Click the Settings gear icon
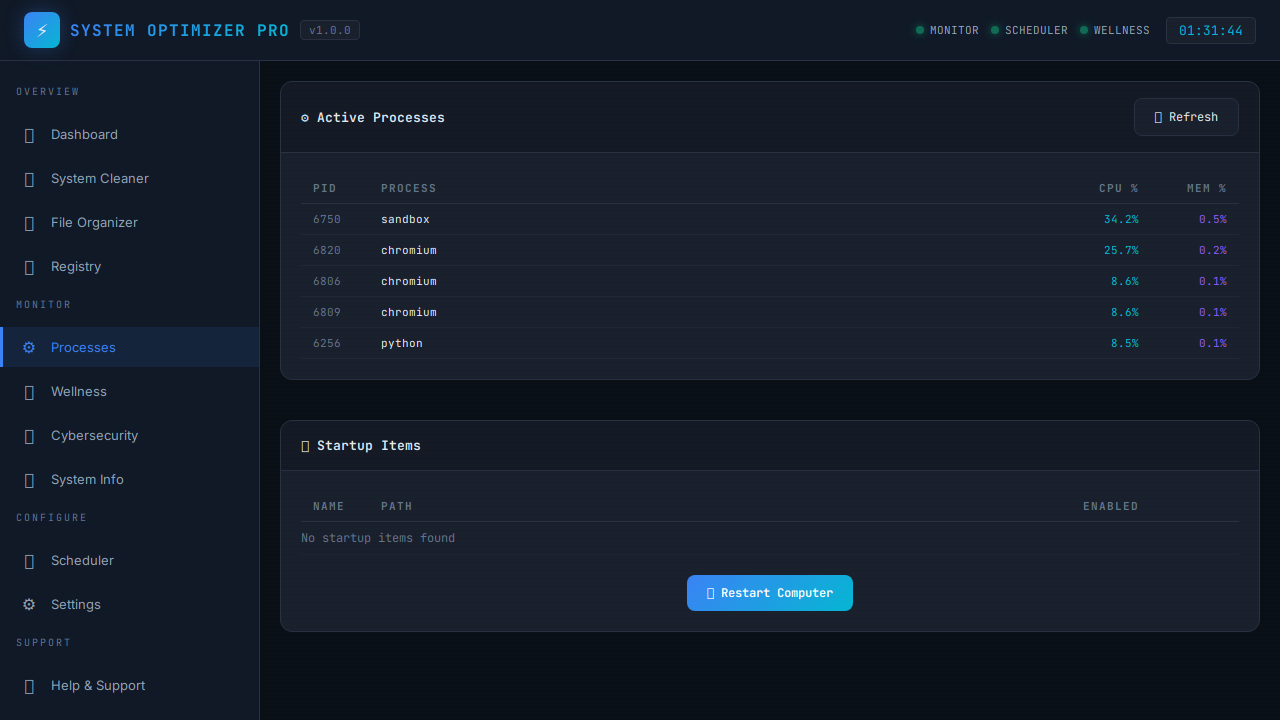This screenshot has height=720, width=1280. tap(29, 604)
